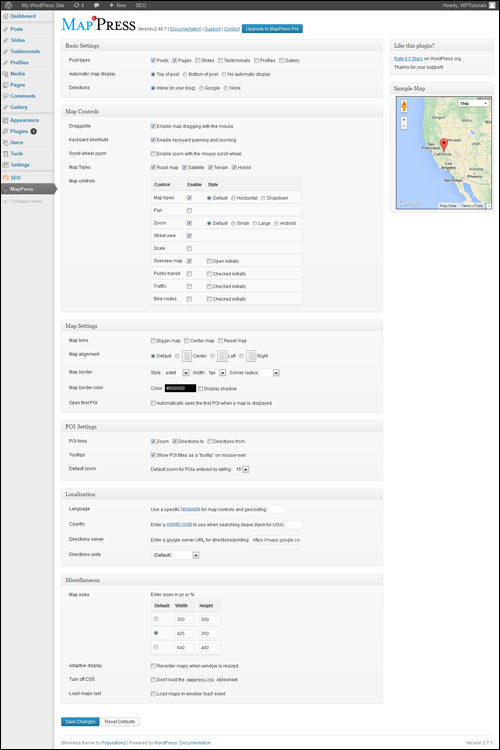Viewport: 500px width, 750px height.
Task: Click Upgrade to MapPress Pro button
Action: (272, 29)
